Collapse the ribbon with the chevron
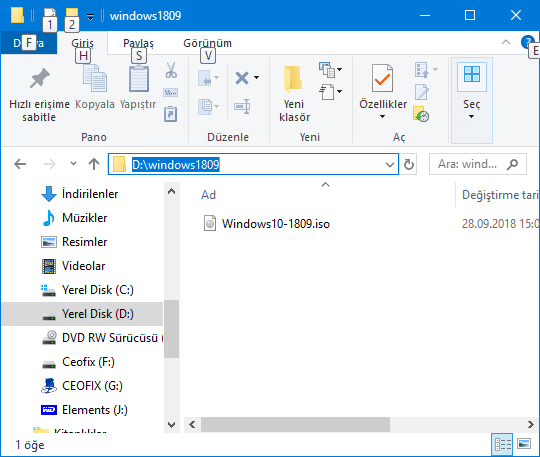Screen dimensions: 540x457 tap(506, 42)
